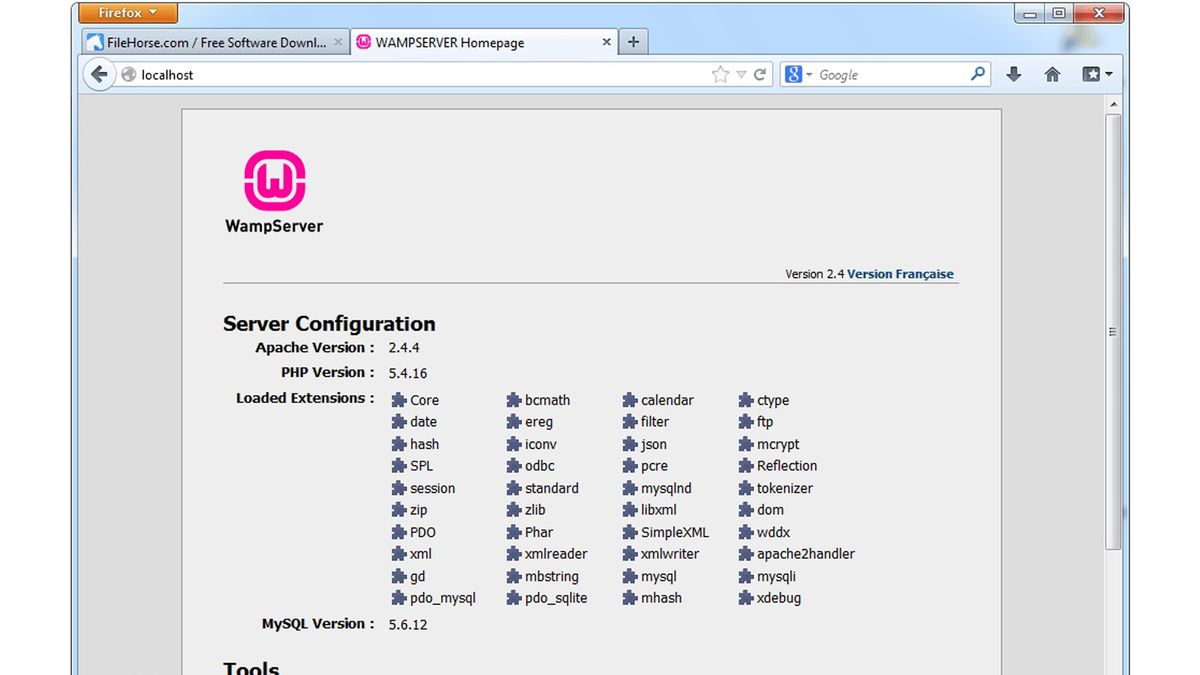Click the Downloads arrow icon
The image size is (1200, 675).
coord(1013,74)
